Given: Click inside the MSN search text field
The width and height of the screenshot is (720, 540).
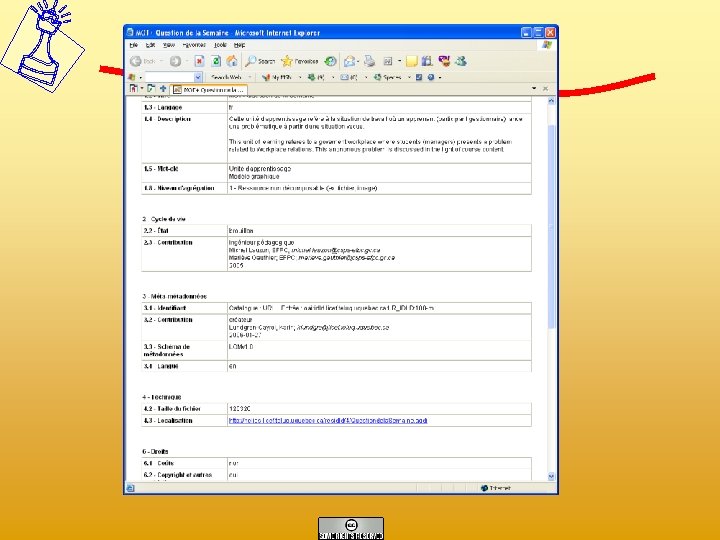Looking at the screenshot, I should 169,77.
